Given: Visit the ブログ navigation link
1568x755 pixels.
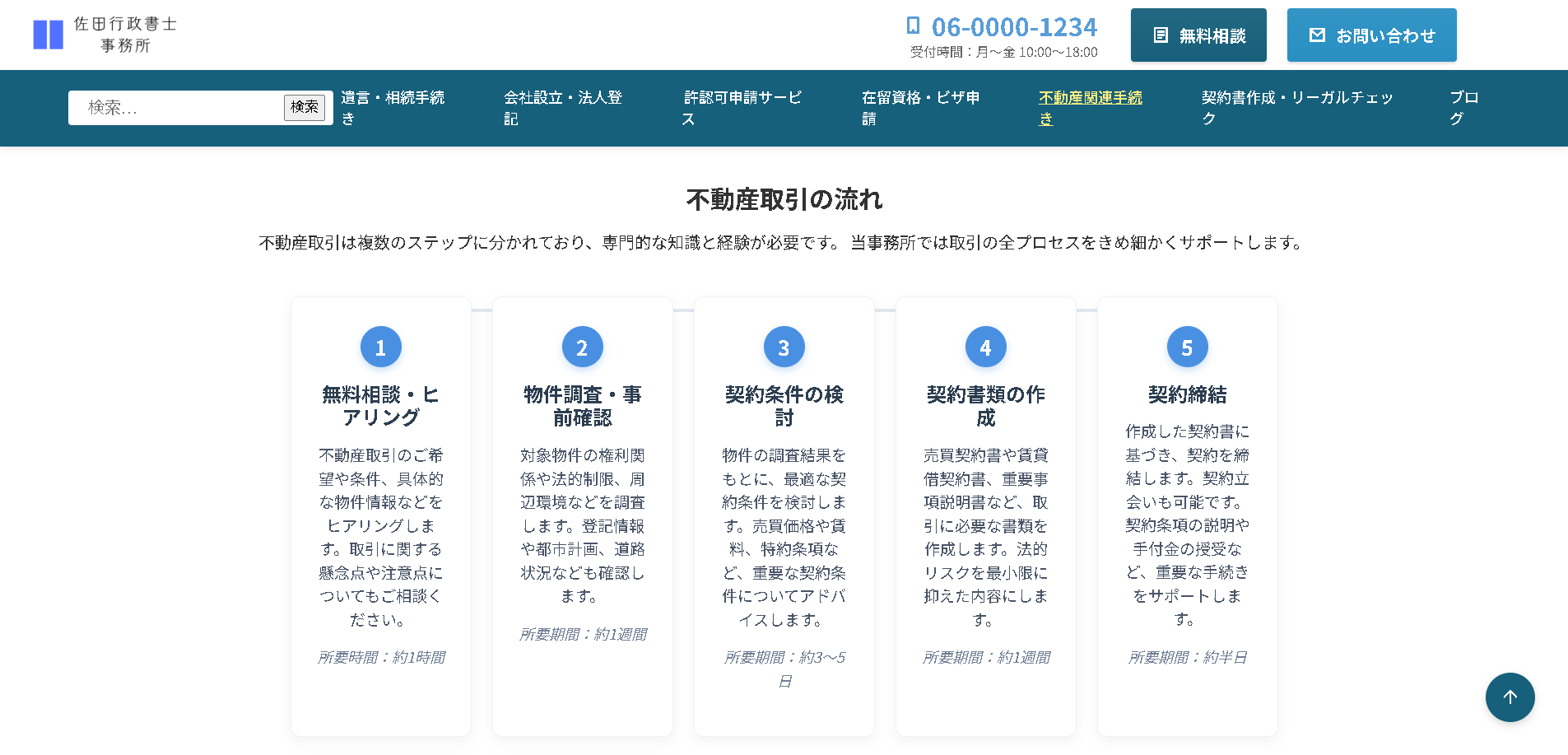Looking at the screenshot, I should pyautogui.click(x=1463, y=108).
